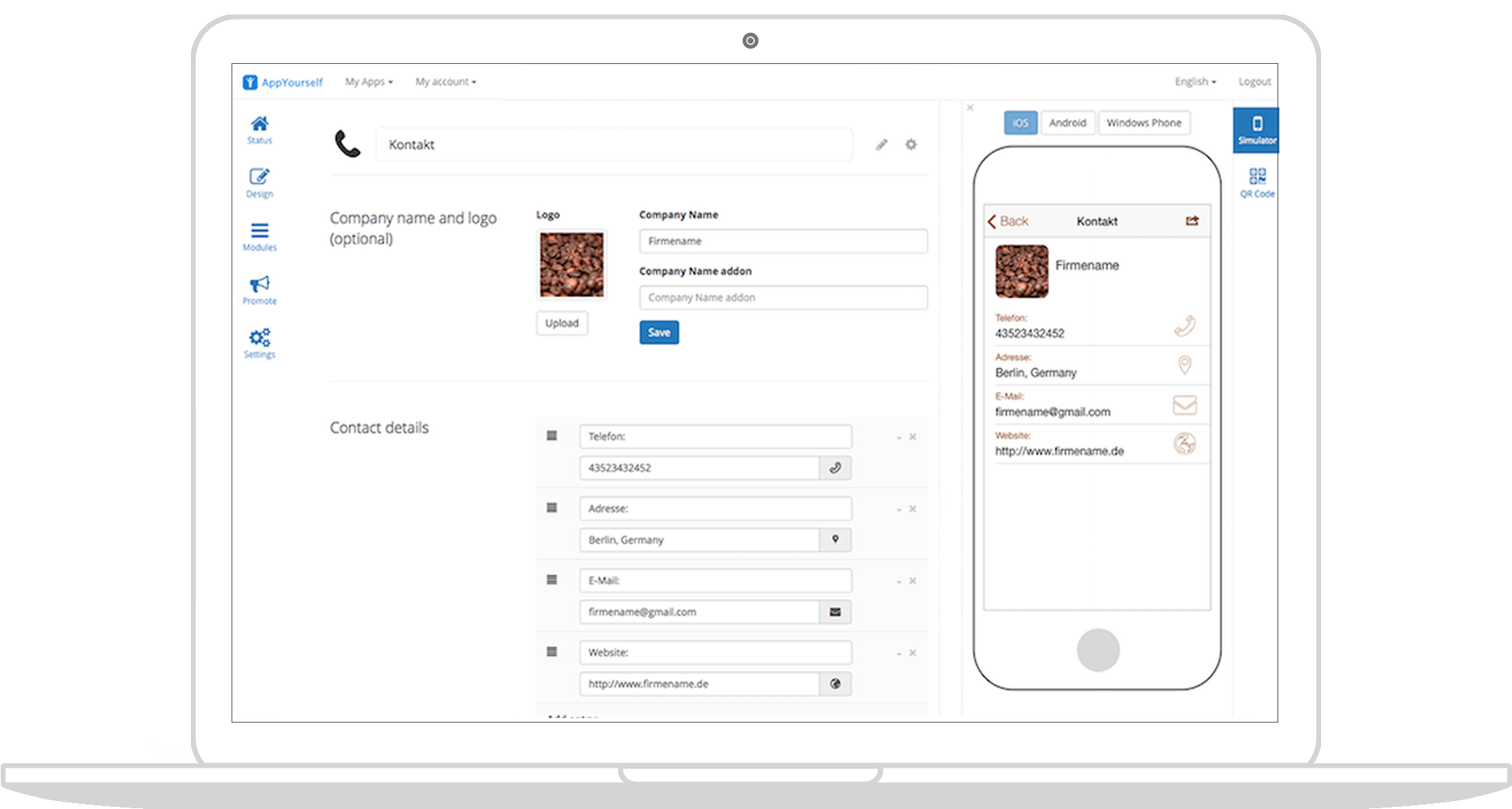The height and width of the screenshot is (809, 1512).
Task: Click the Company Name input field
Action: [x=782, y=241]
